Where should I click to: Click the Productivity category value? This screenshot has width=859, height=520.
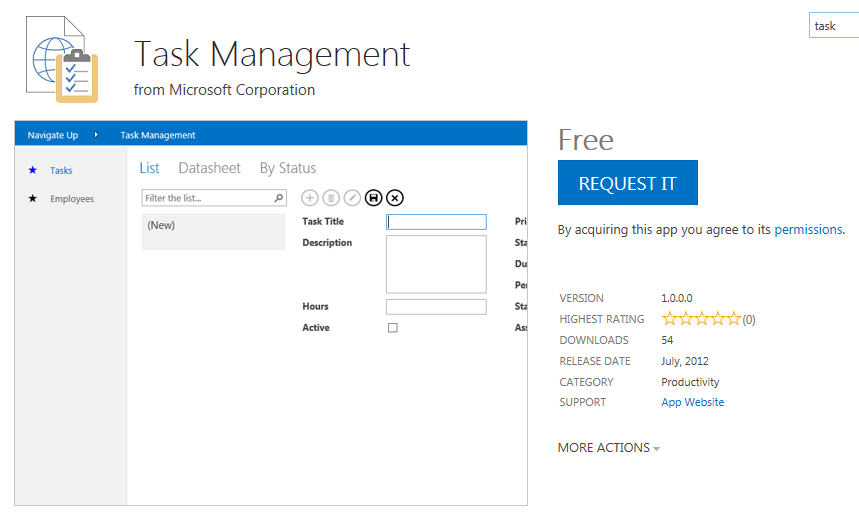(690, 382)
